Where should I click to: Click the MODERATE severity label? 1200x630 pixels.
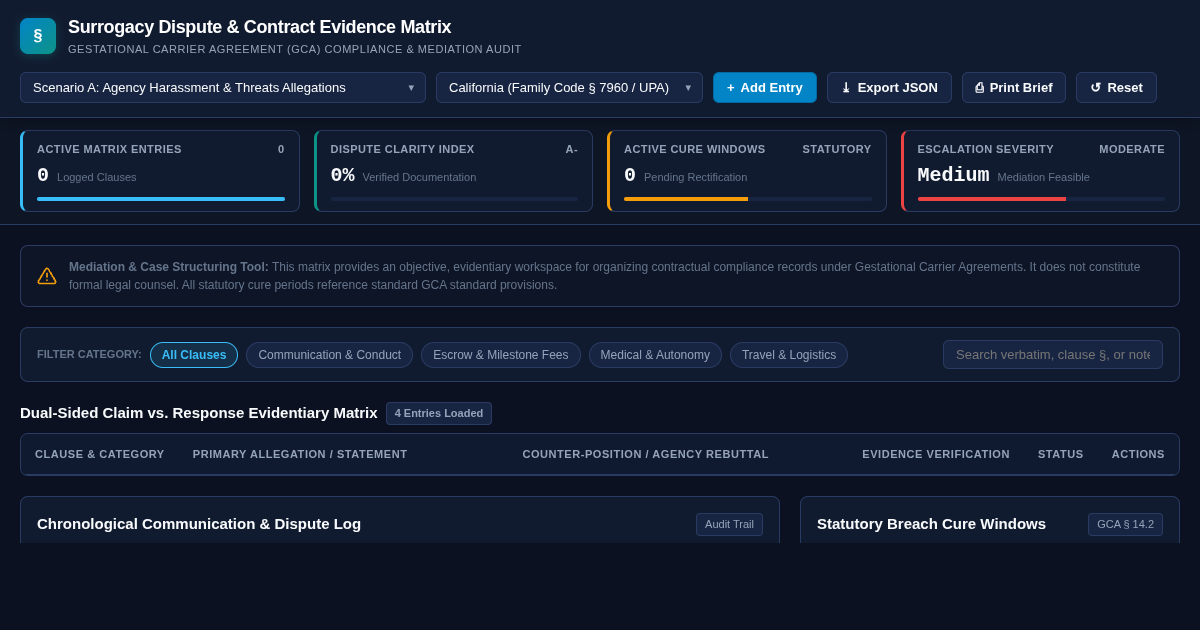[x=1132, y=149]
